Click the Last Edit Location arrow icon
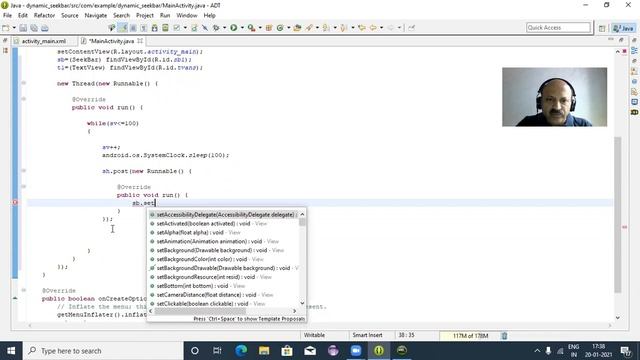This screenshot has width=640, height=360. click(362, 28)
